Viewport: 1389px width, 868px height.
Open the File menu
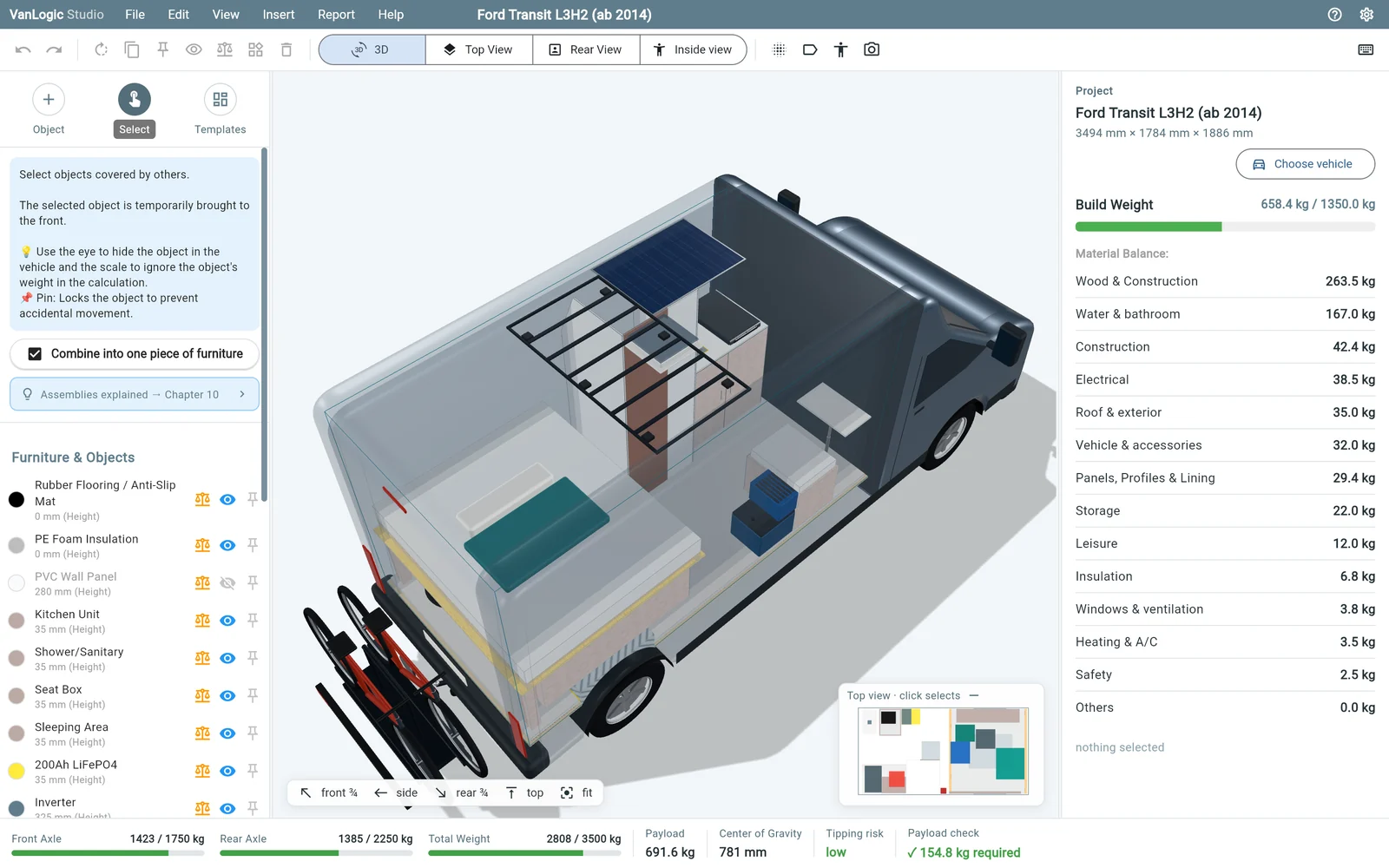click(x=135, y=15)
